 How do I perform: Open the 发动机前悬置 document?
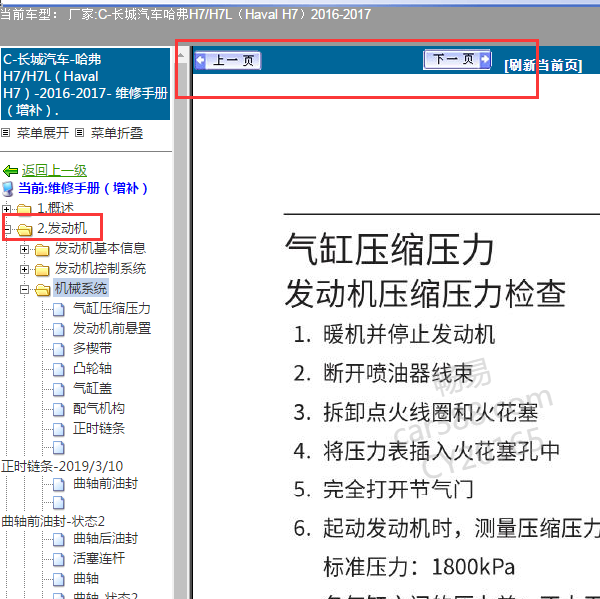coord(112,328)
